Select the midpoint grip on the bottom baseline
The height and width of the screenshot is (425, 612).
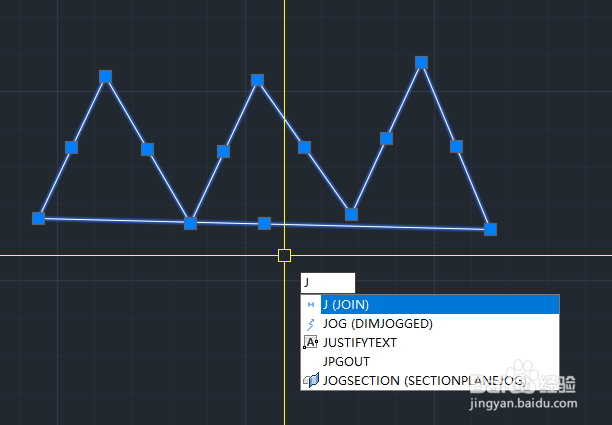(x=264, y=224)
